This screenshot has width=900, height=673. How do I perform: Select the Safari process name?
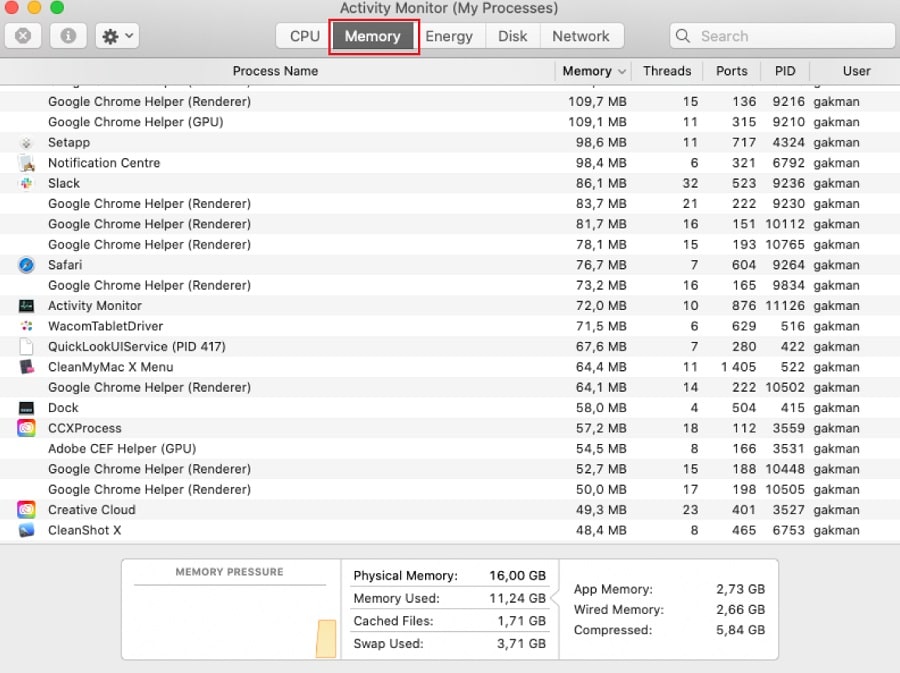click(65, 265)
